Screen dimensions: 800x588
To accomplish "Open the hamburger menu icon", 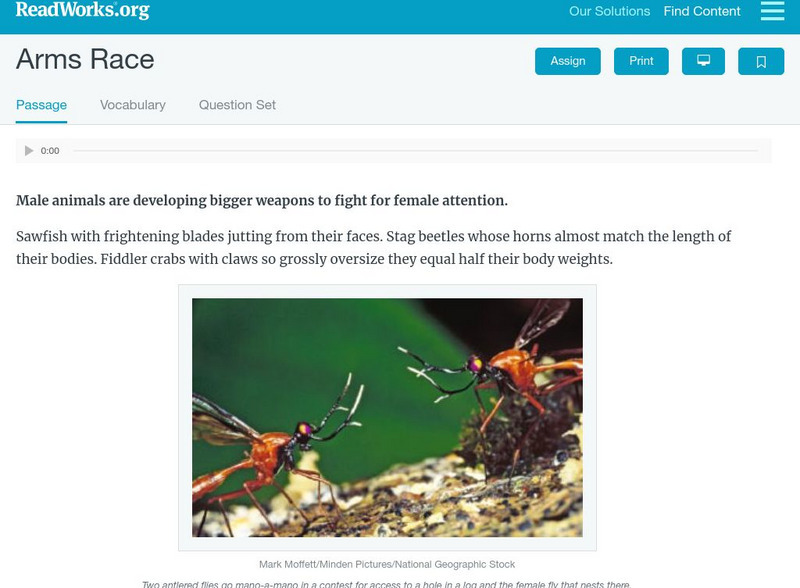I will [x=772, y=11].
